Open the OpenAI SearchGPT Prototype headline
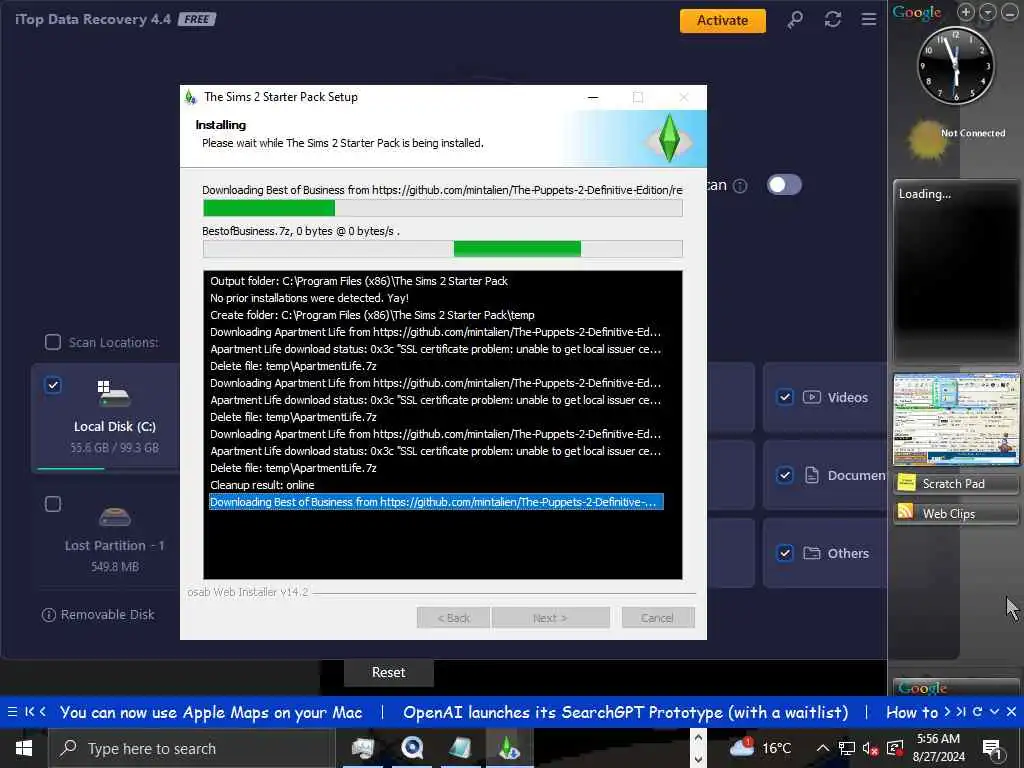 [x=626, y=712]
